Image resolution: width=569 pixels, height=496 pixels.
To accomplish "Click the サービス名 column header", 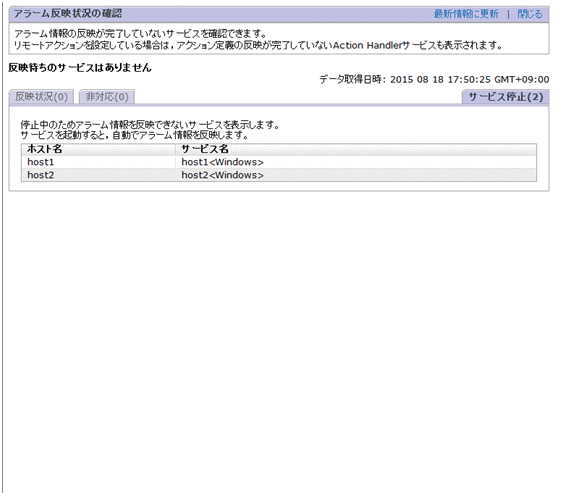I will [356, 149].
